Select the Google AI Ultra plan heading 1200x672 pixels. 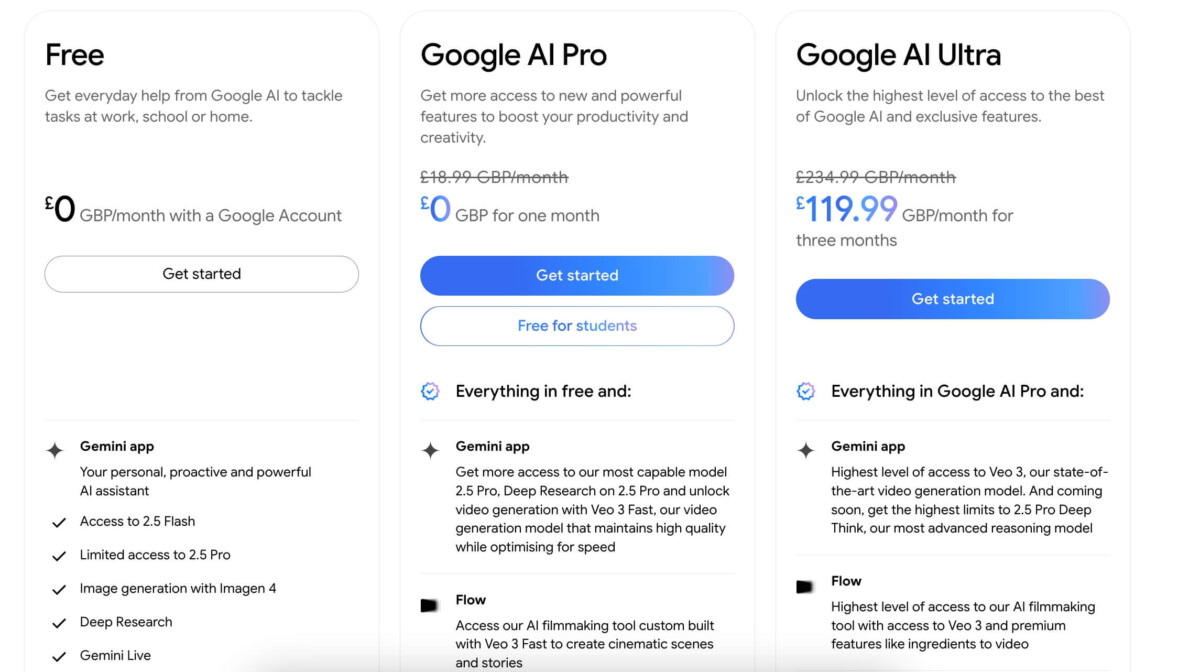(898, 55)
